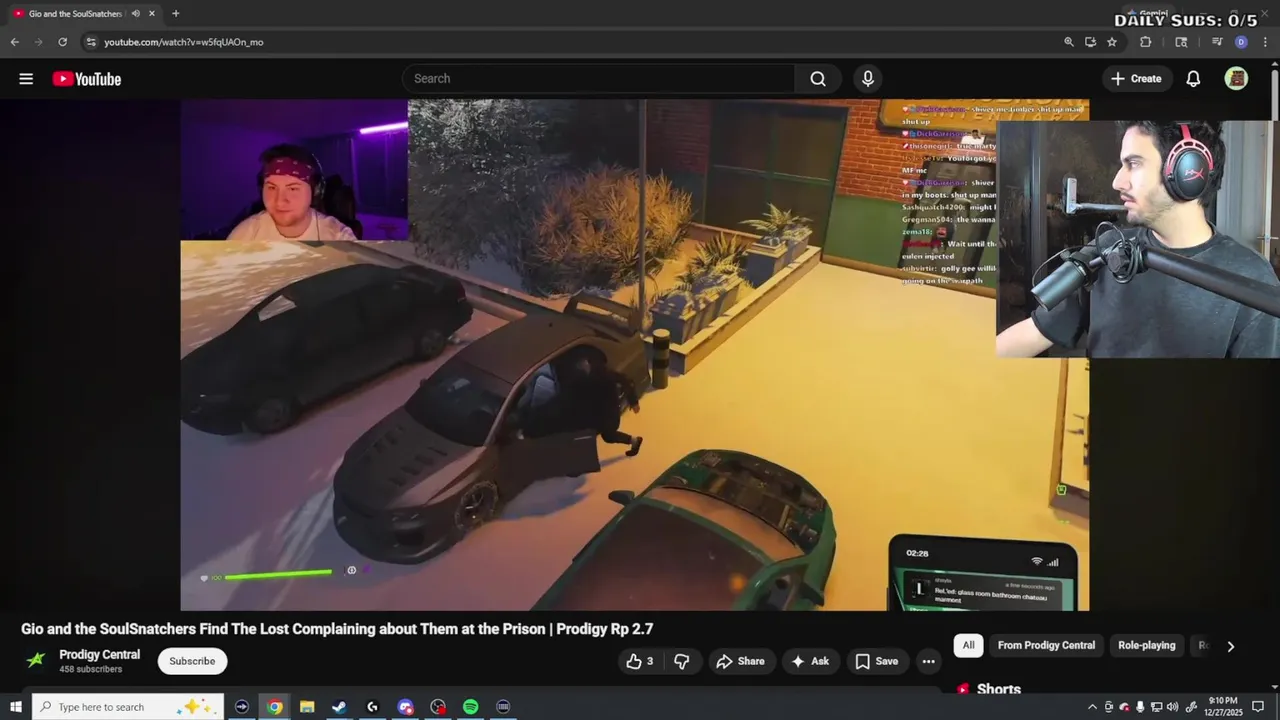Screen dimensions: 1280x720
Task: Reload the page in Chrome
Action: click(x=62, y=42)
